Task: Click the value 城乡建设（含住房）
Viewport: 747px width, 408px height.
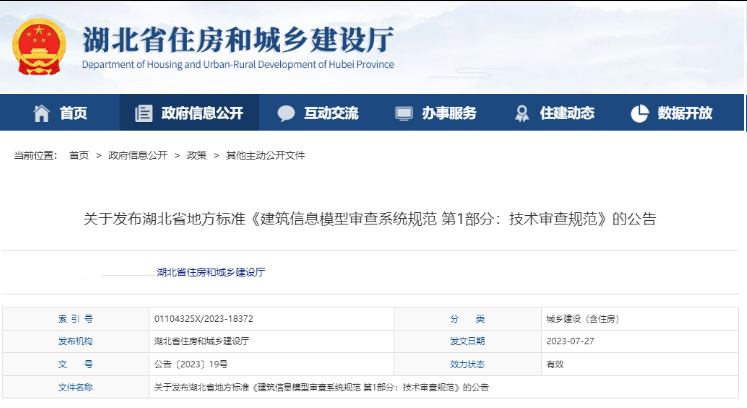Action: pyautogui.click(x=583, y=319)
